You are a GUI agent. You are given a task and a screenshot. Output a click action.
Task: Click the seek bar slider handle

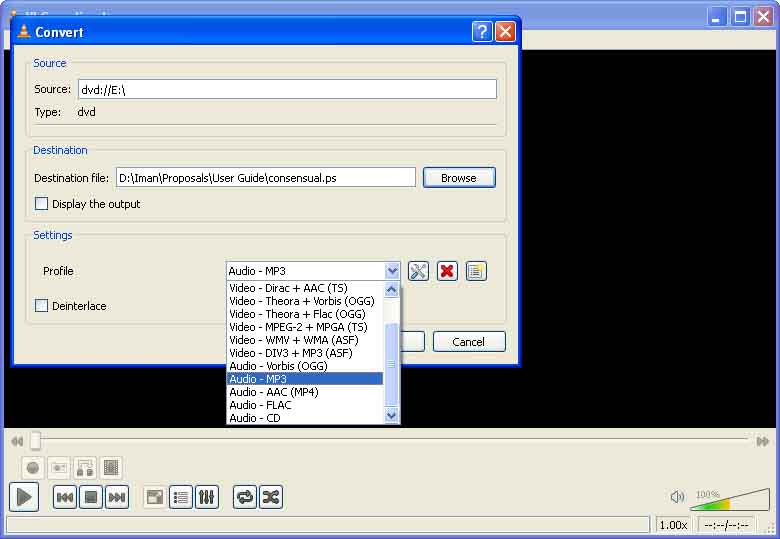tap(35, 441)
